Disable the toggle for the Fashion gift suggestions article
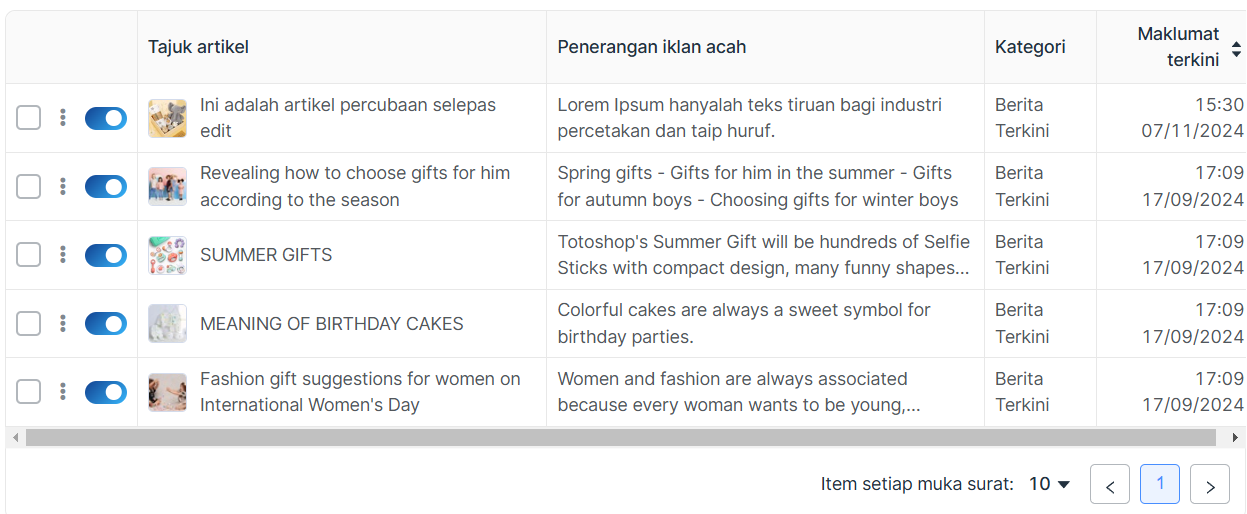Viewport: 1247px width, 514px height. coord(105,391)
